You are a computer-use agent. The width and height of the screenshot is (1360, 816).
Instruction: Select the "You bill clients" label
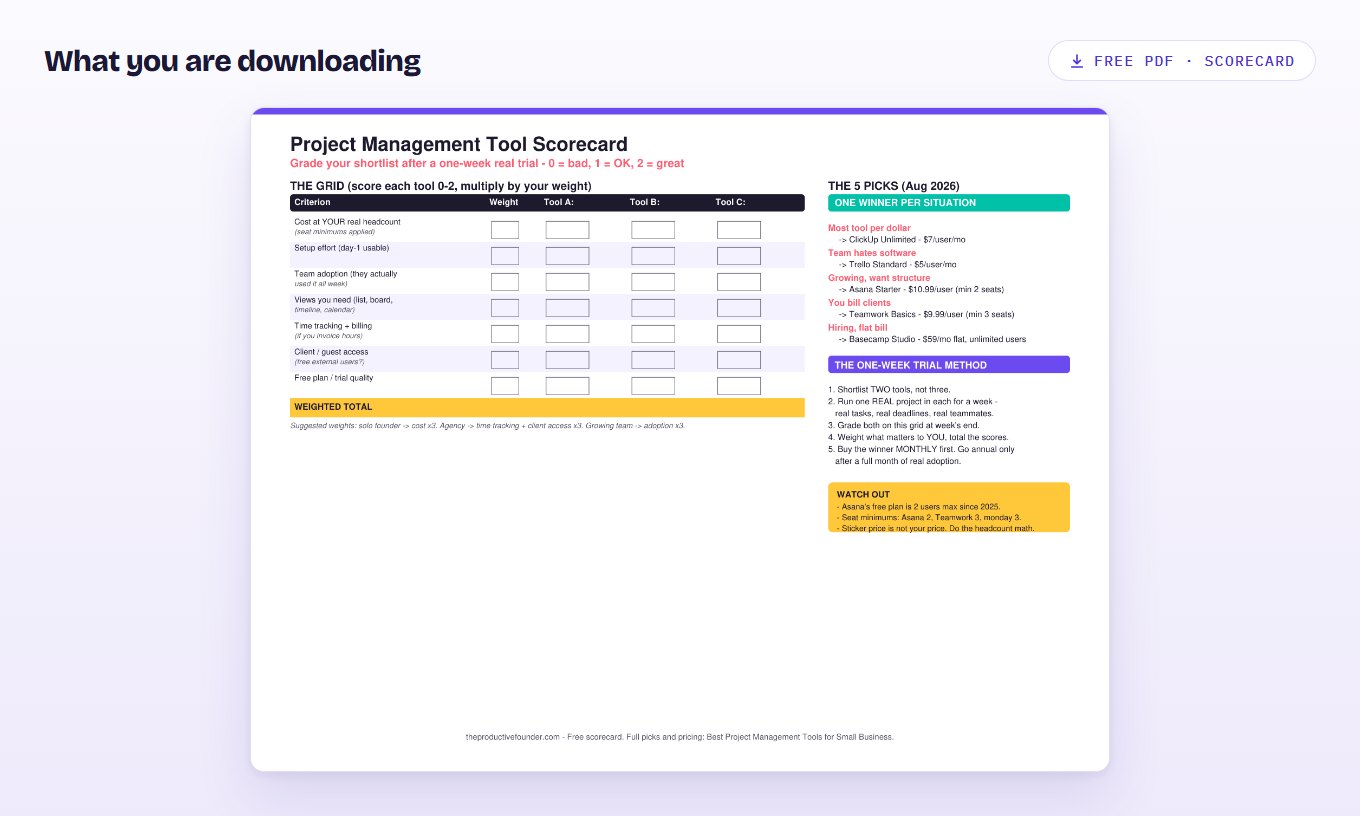tap(859, 303)
